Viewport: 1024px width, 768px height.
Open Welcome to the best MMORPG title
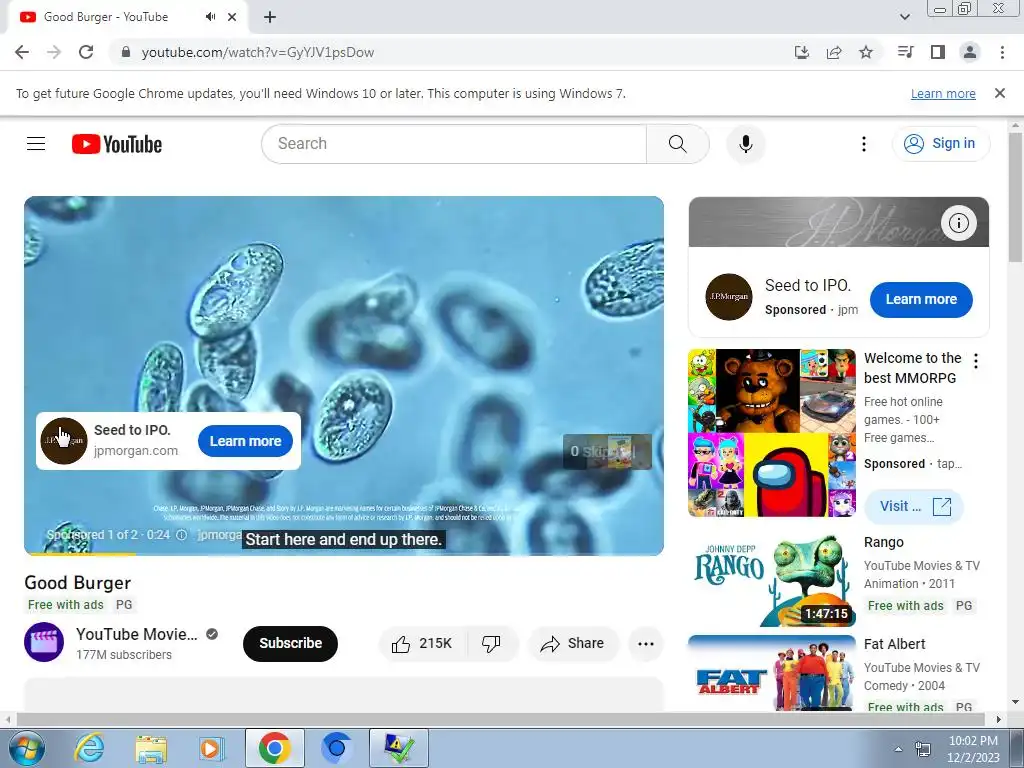click(x=912, y=368)
